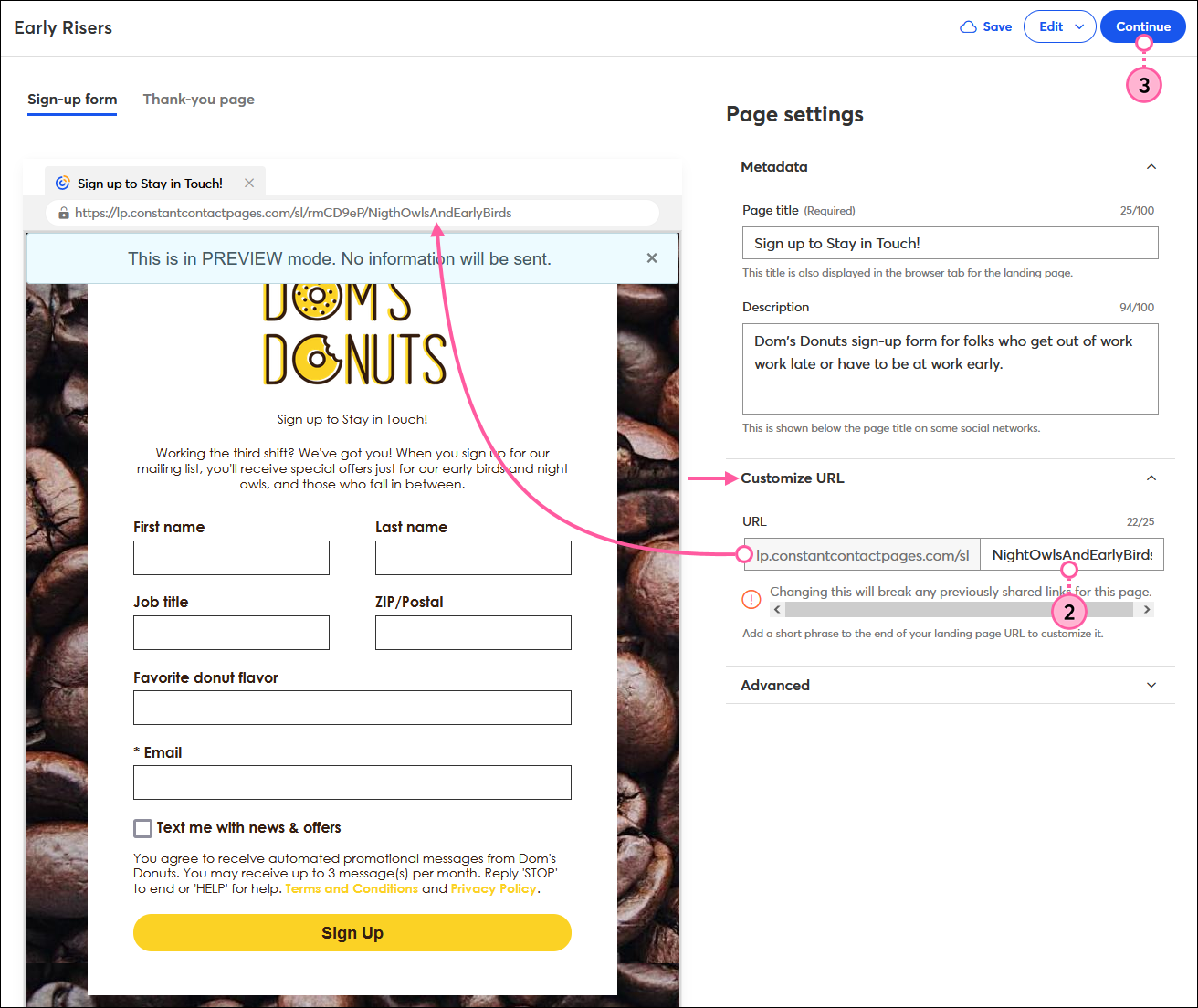Click the padlock icon in address bar
The width and height of the screenshot is (1198, 1008).
coord(64,213)
